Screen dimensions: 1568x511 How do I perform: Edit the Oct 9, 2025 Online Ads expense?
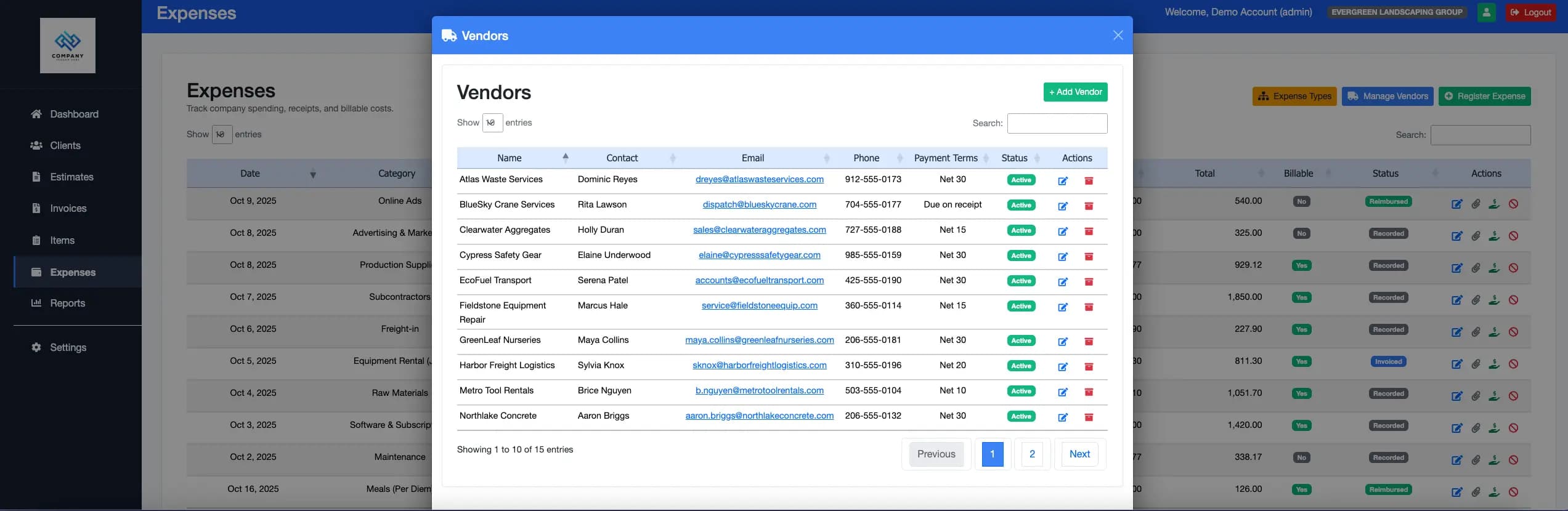tap(1456, 204)
